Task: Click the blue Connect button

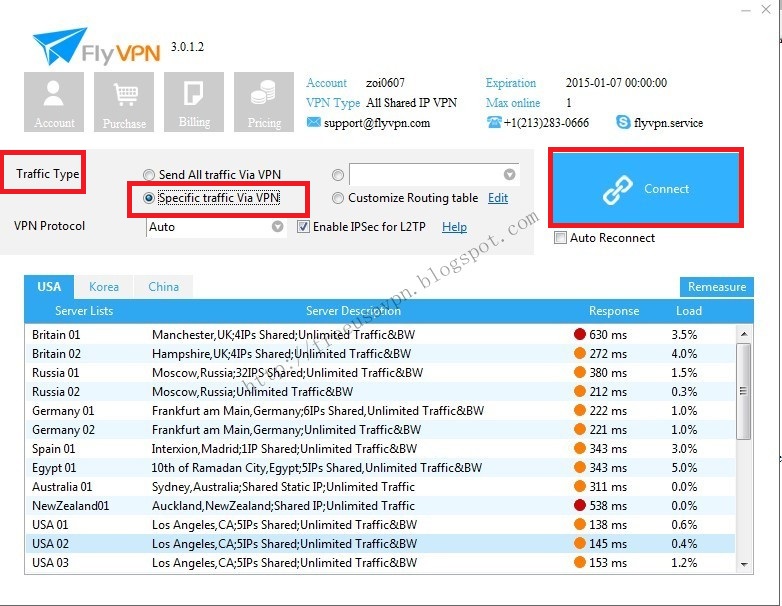Action: 646,188
